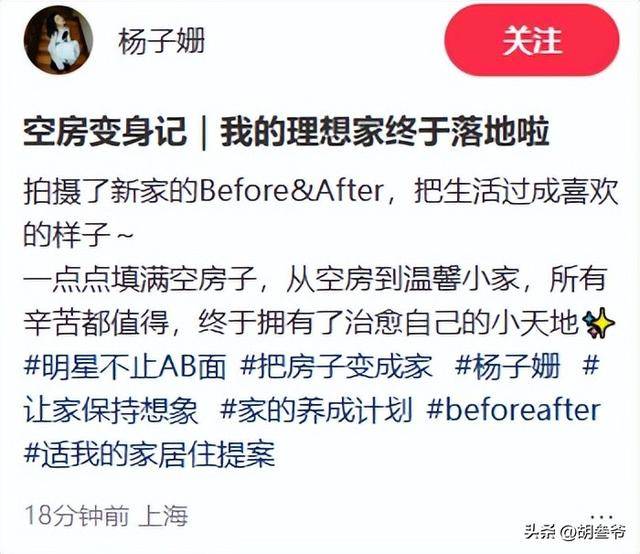The image size is (640, 554).
Task: Tap the username 杨子姗
Action: tap(161, 41)
